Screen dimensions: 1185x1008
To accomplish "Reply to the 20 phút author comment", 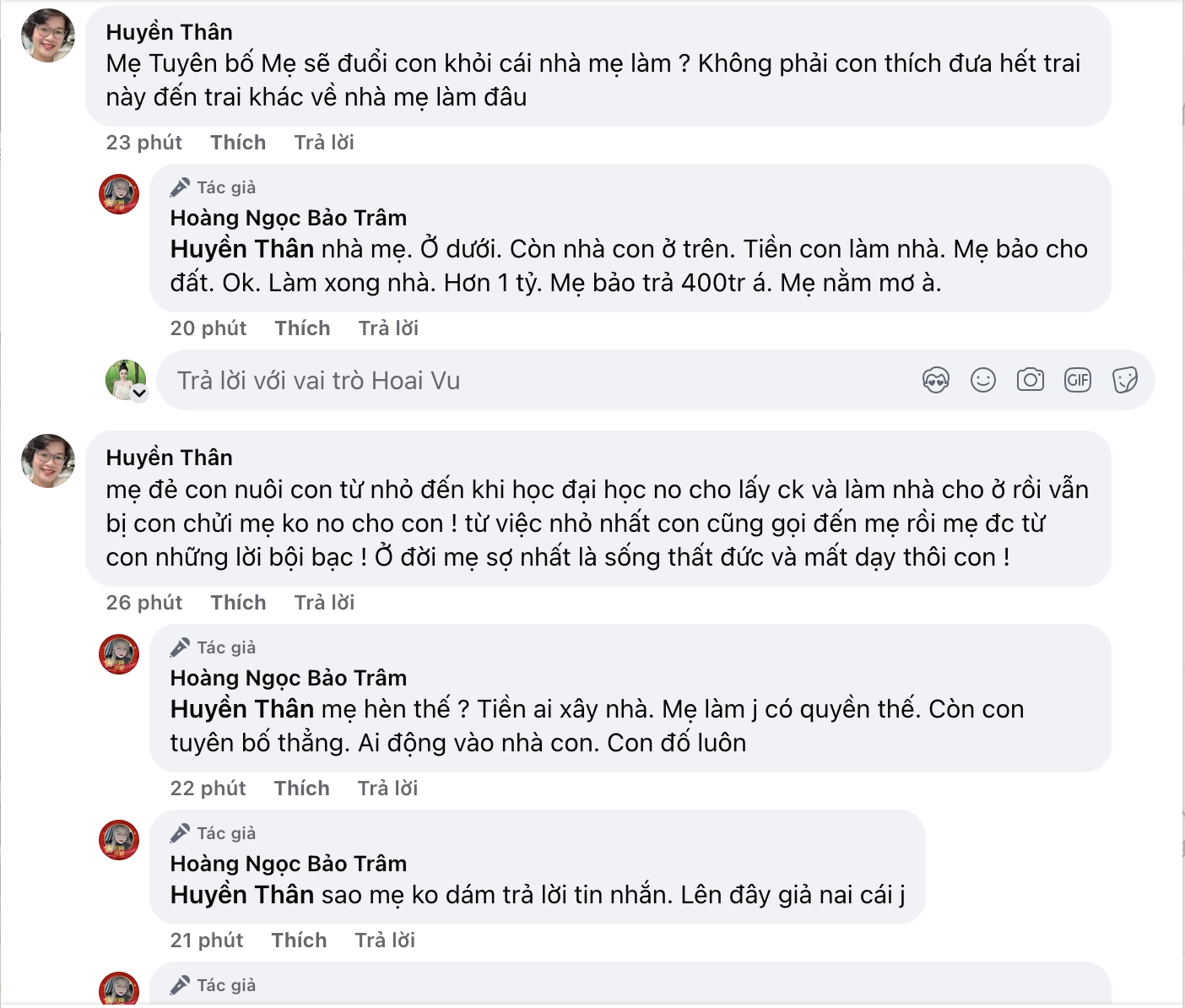I will (388, 328).
